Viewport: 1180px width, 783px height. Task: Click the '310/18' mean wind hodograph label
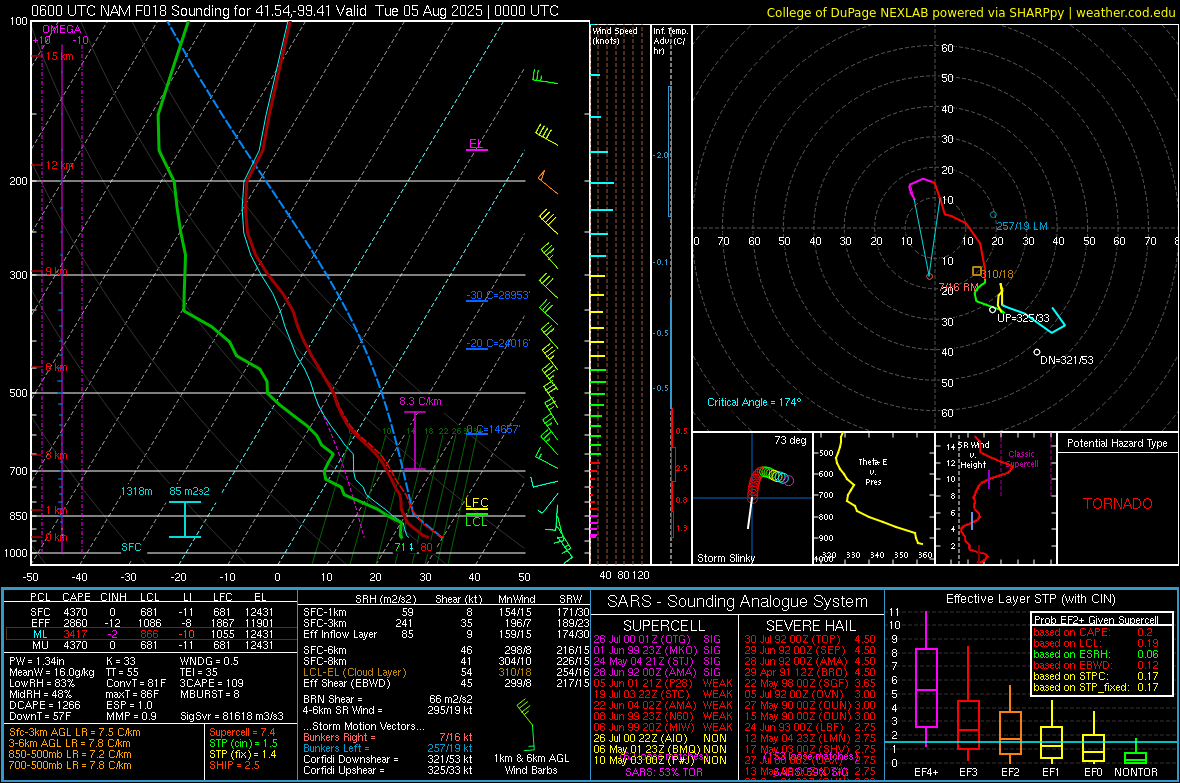(x=997, y=274)
